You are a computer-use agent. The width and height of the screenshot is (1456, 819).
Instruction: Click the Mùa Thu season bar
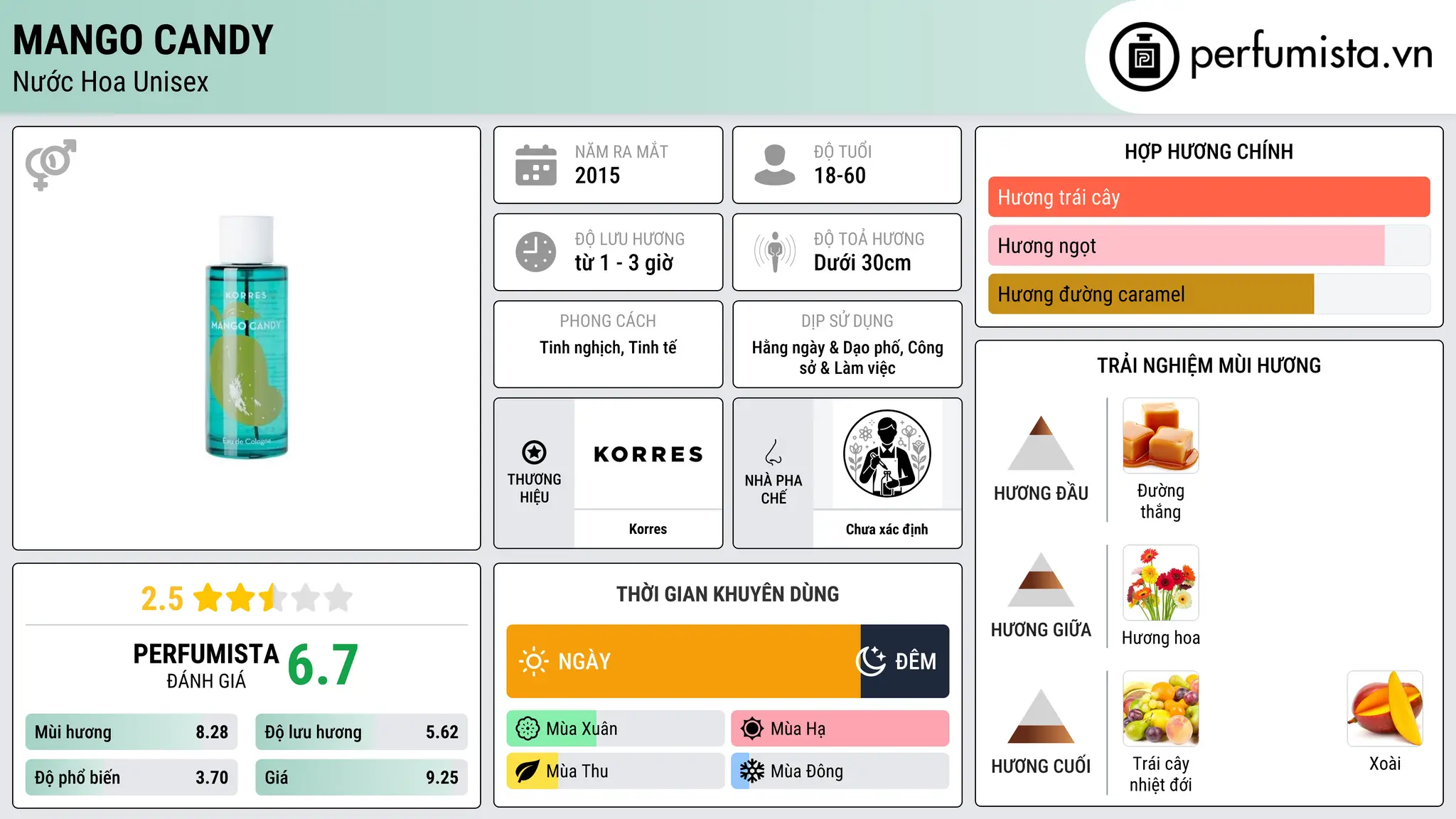pos(616,771)
